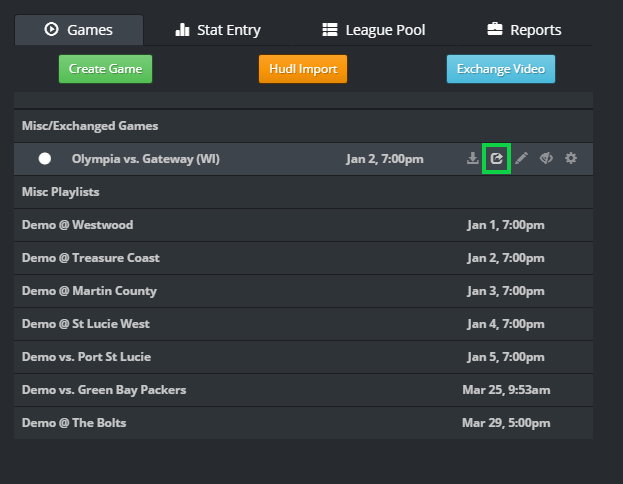Open the Demo @ Westwood game row

tap(303, 225)
